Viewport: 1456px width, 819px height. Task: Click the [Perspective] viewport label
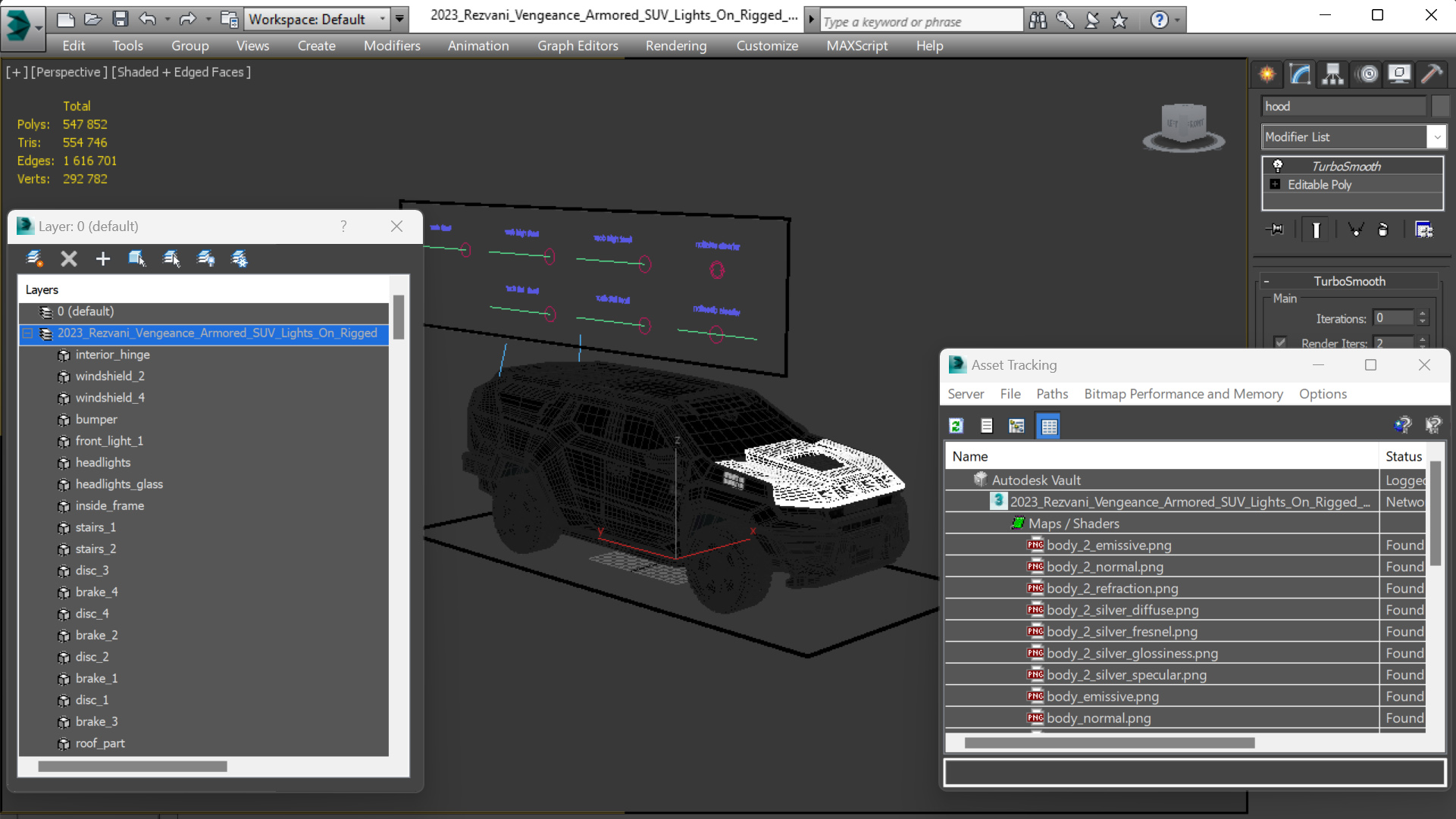click(x=67, y=72)
